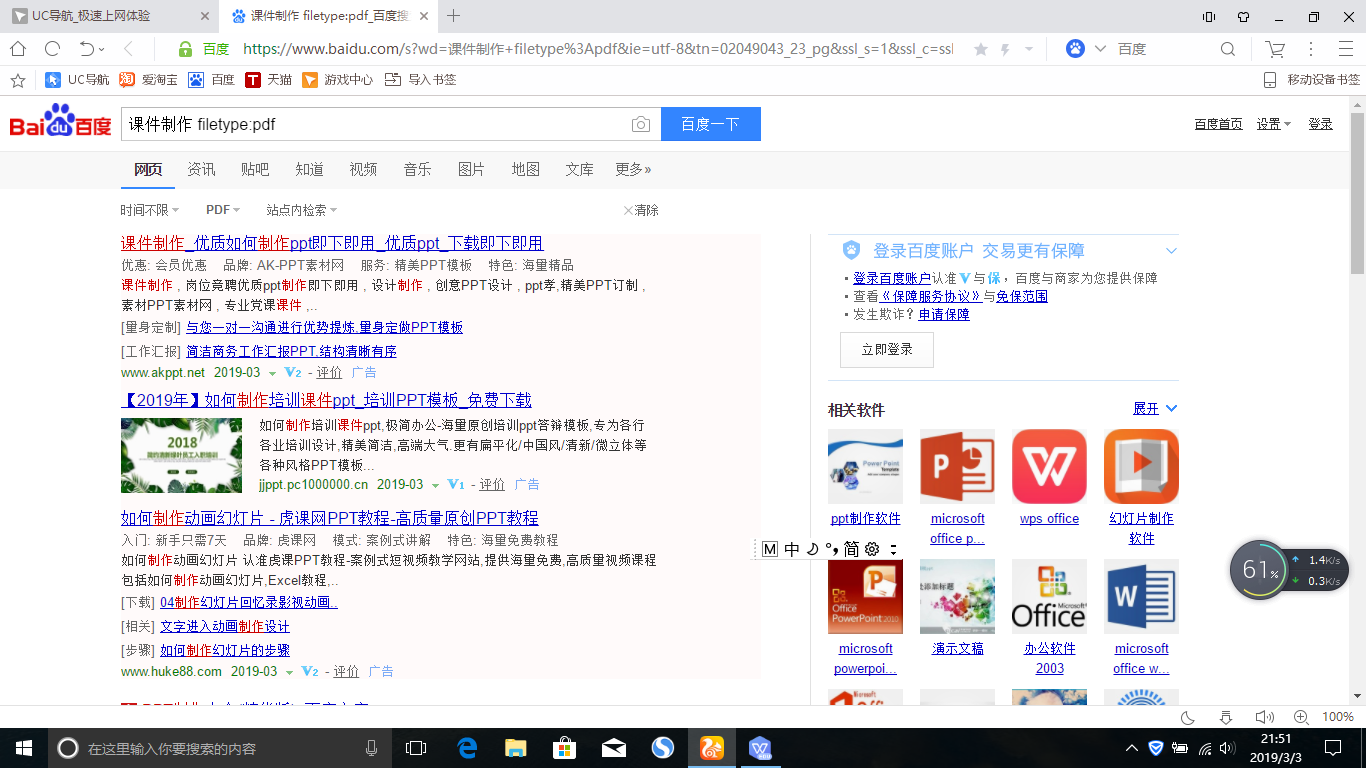Click the 2018 green leaf result thumbnail

pyautogui.click(x=181, y=455)
